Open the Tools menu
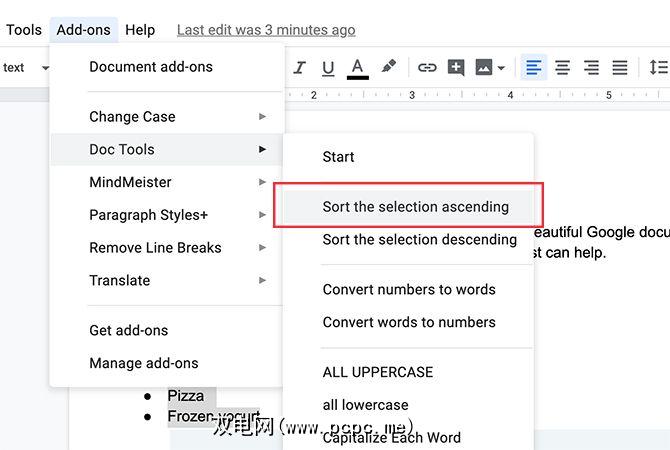Screen dimensions: 670x450 click(x=24, y=30)
